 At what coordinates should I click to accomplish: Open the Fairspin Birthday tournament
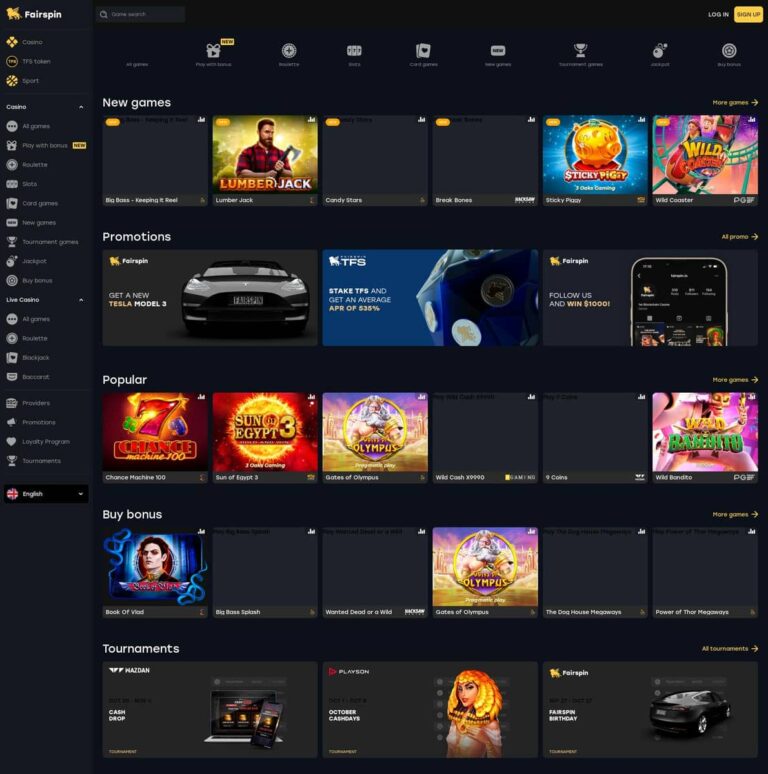click(x=650, y=710)
